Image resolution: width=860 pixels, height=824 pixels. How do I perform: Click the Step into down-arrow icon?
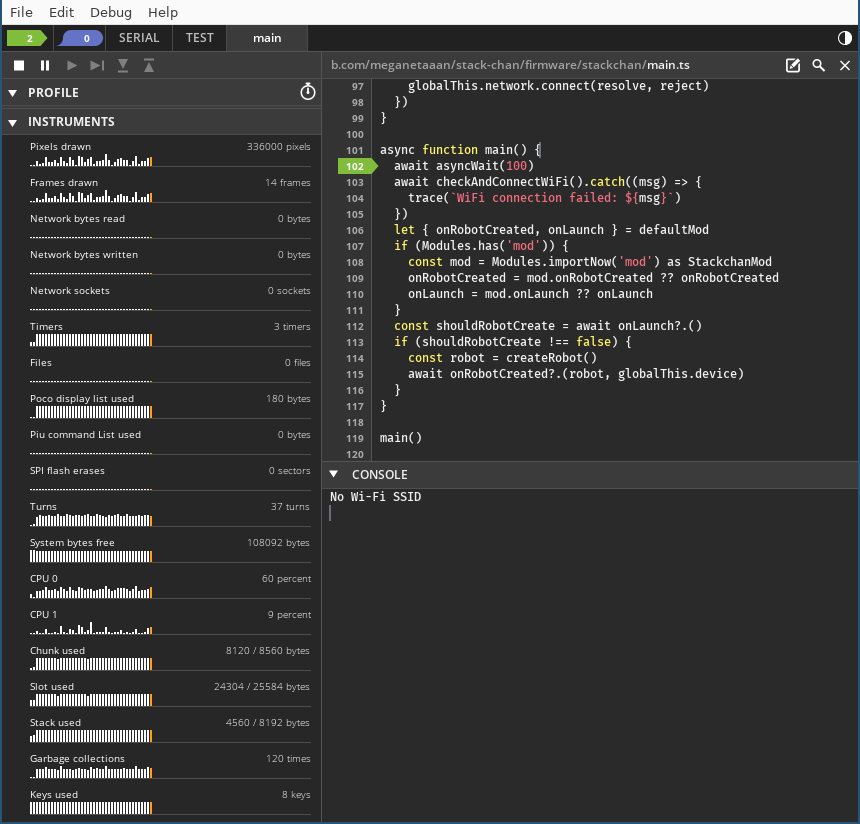pyautogui.click(x=123, y=66)
